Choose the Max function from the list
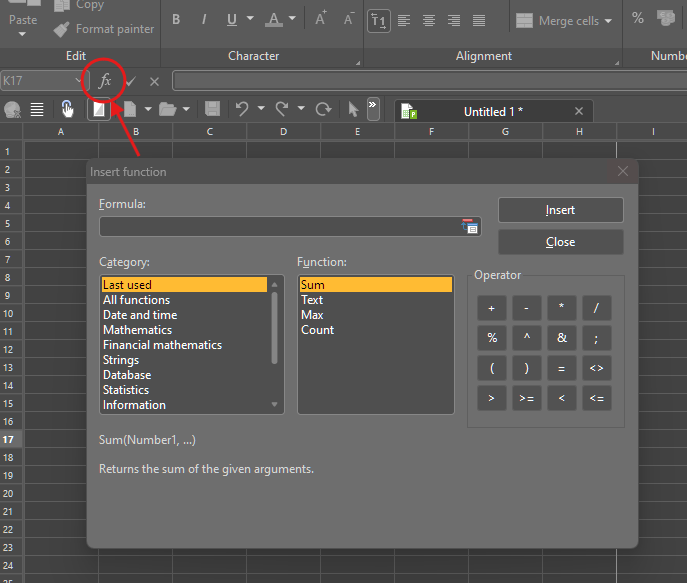This screenshot has width=687, height=583. tap(312, 315)
